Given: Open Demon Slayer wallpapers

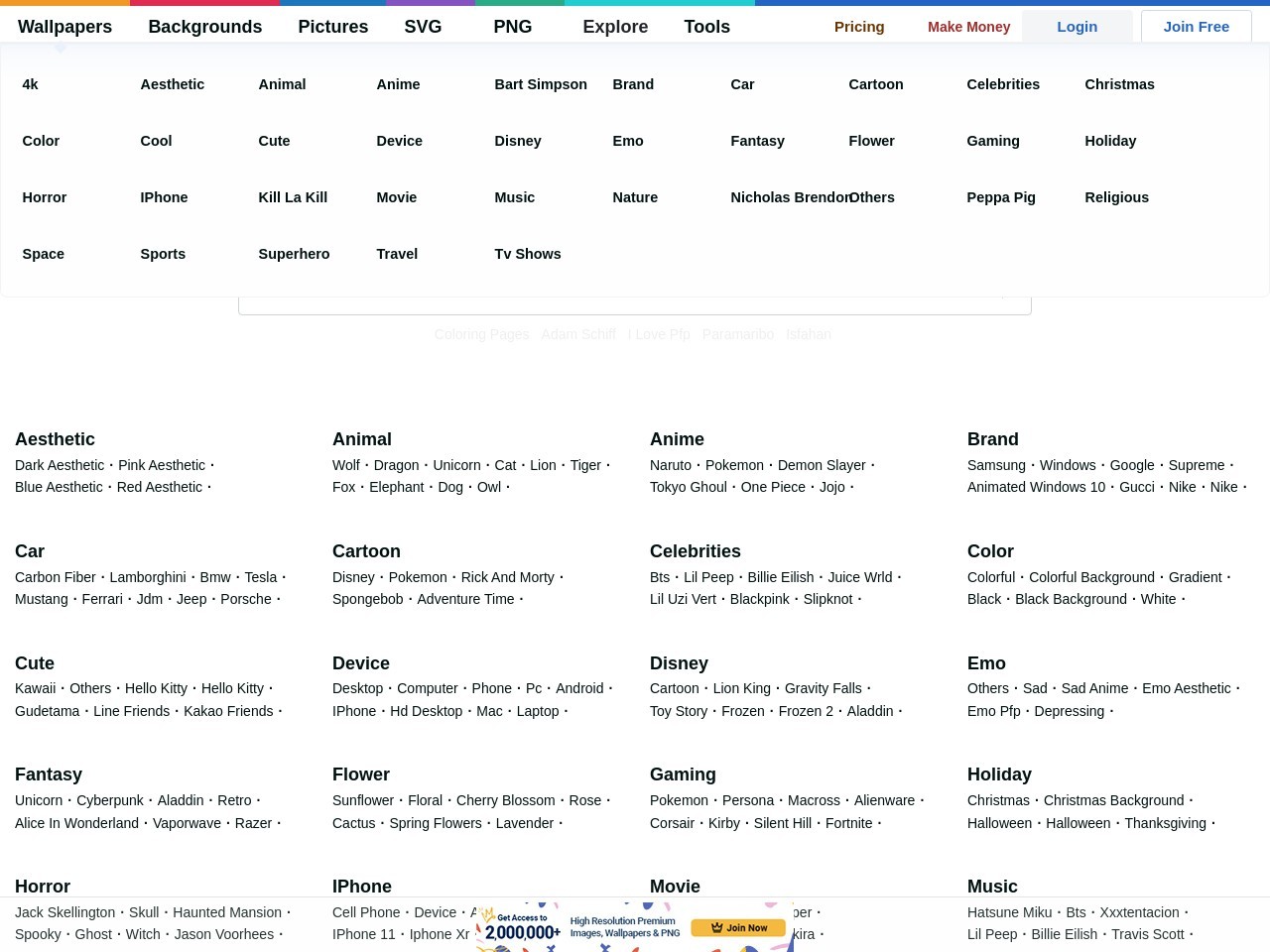Looking at the screenshot, I should [822, 465].
